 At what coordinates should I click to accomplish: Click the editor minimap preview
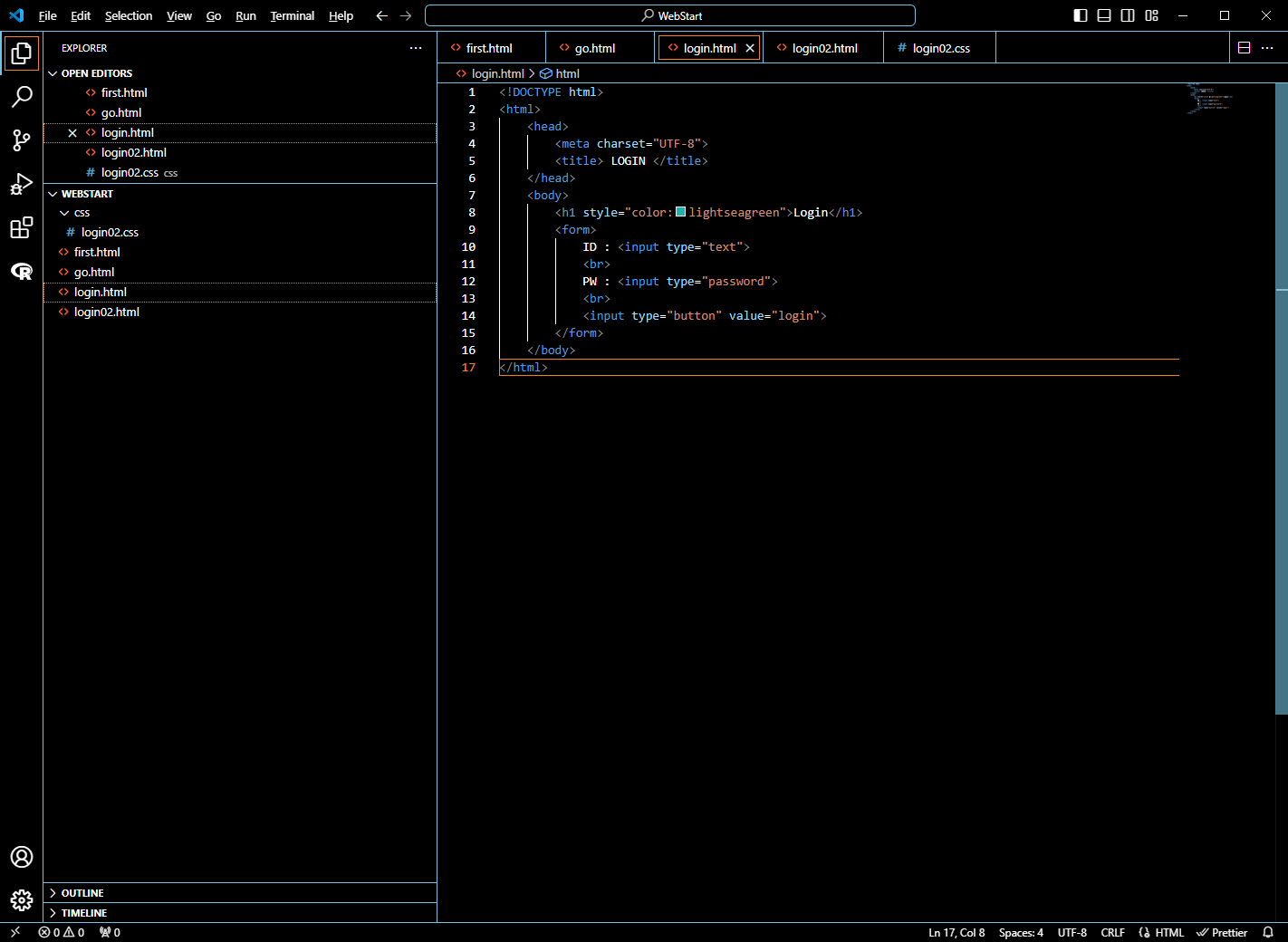tap(1210, 98)
